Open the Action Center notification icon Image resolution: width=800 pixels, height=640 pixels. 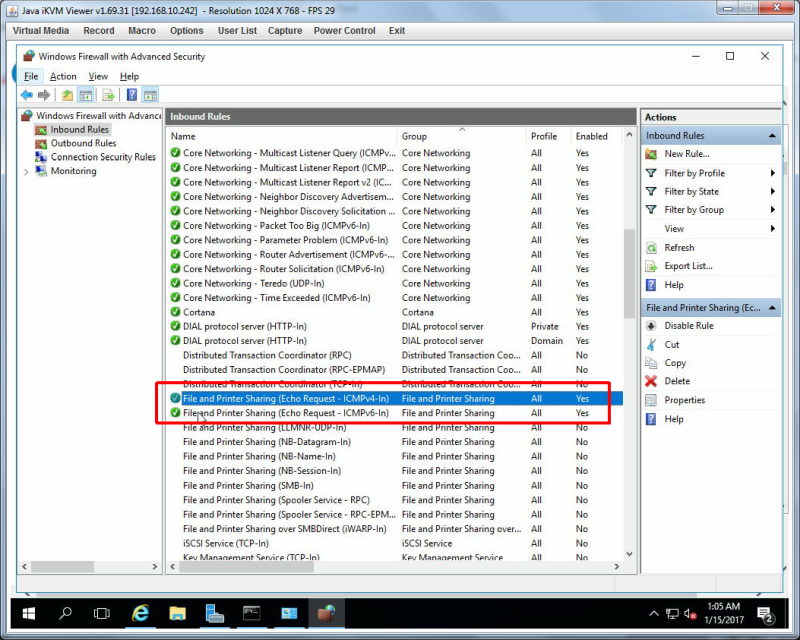[x=766, y=614]
